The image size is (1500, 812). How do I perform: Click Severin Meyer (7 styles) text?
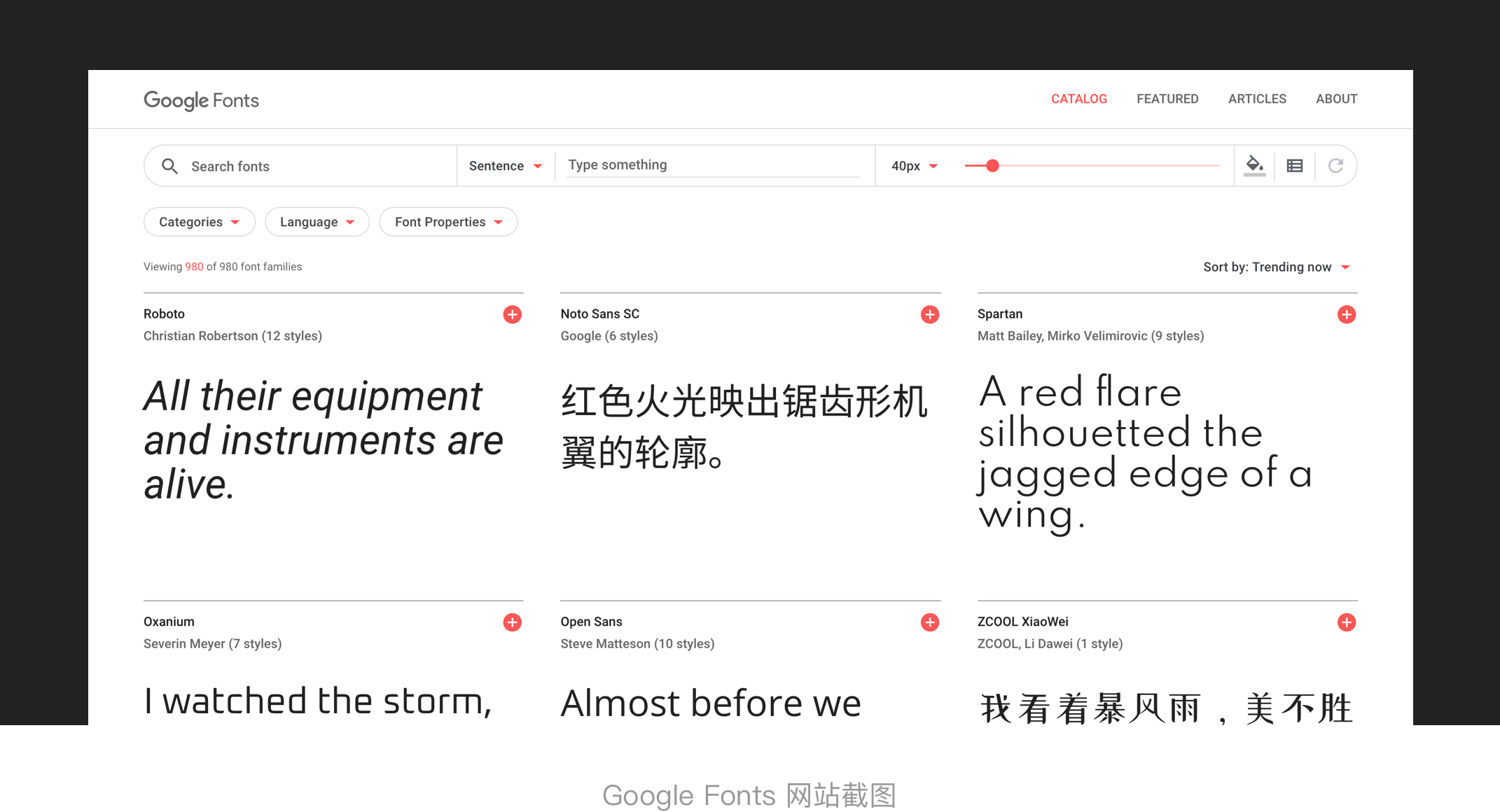(212, 644)
